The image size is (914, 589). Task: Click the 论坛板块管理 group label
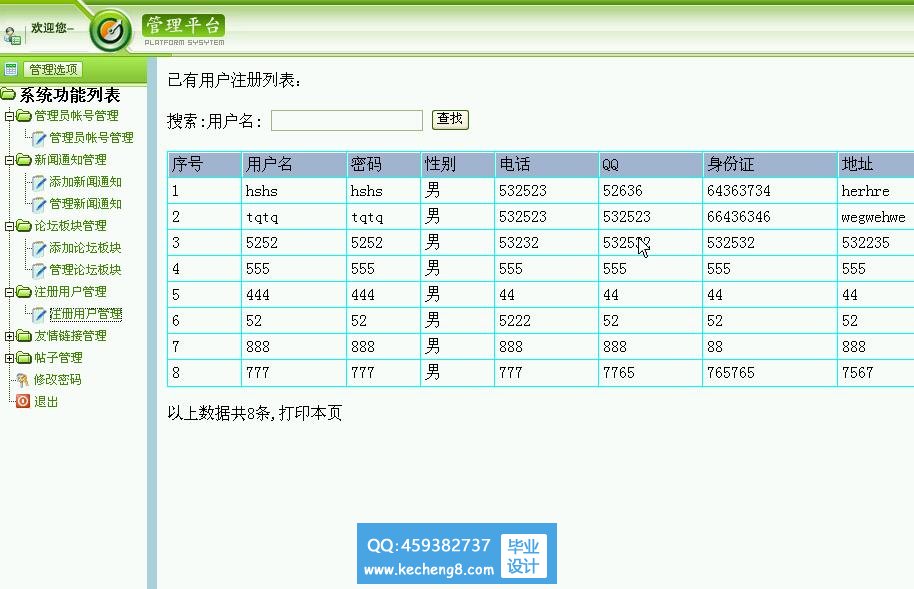(71, 226)
